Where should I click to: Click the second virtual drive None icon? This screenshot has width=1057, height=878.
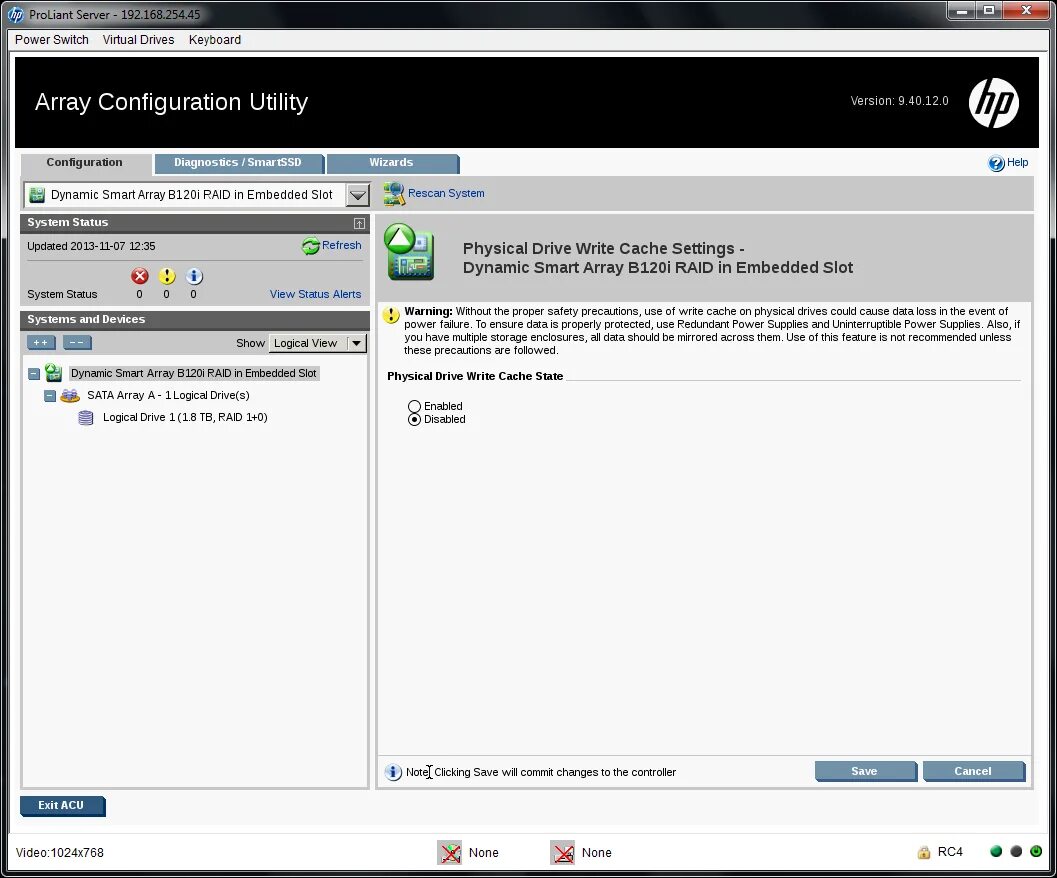pyautogui.click(x=562, y=852)
